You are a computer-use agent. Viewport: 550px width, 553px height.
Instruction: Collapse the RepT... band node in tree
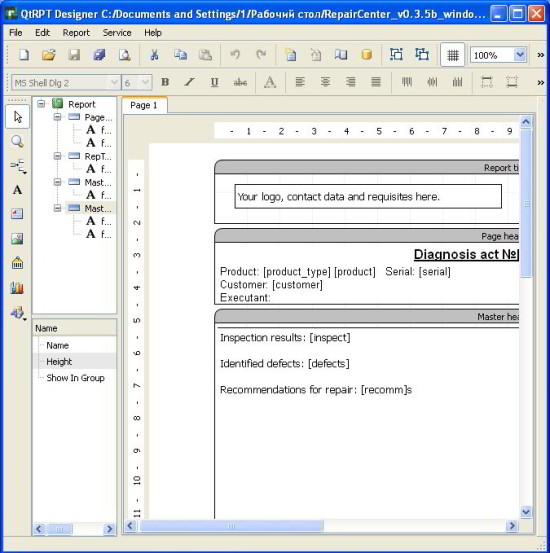click(x=57, y=156)
